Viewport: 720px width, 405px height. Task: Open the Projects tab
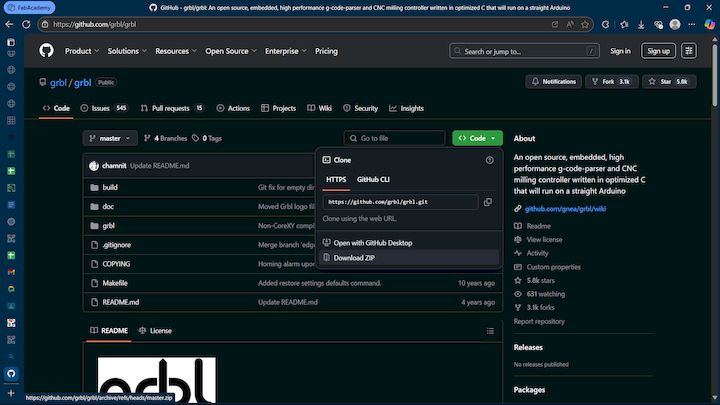278,108
